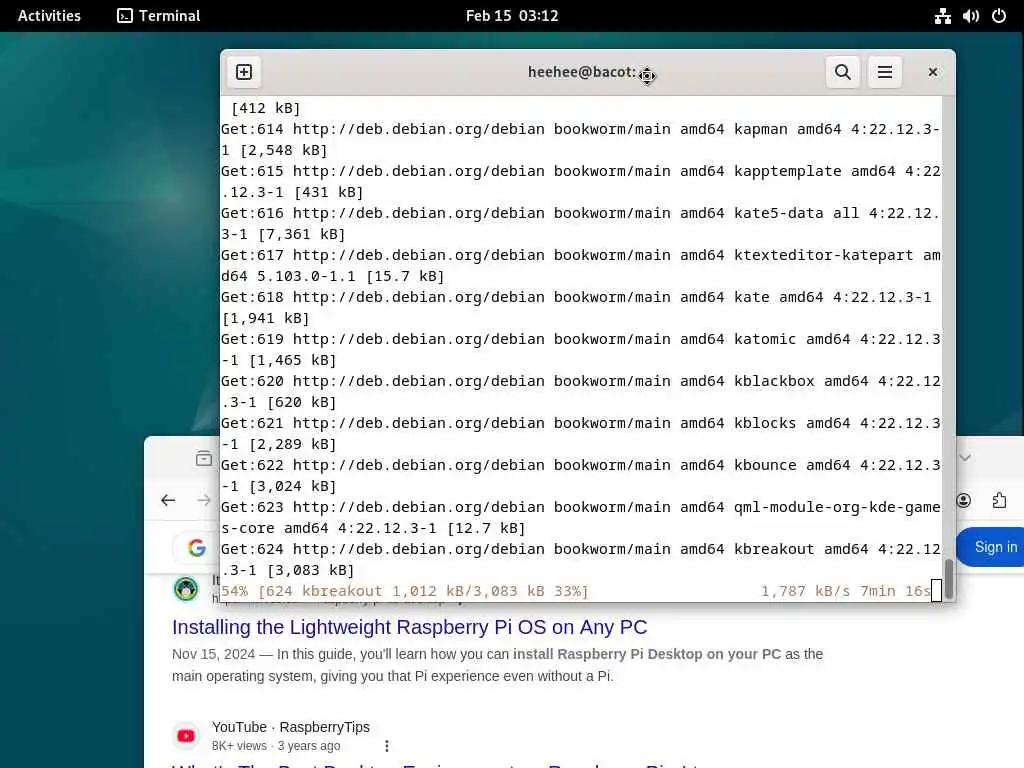Click the heehee@bacot terminal title
The width and height of the screenshot is (1024, 768).
click(x=583, y=72)
